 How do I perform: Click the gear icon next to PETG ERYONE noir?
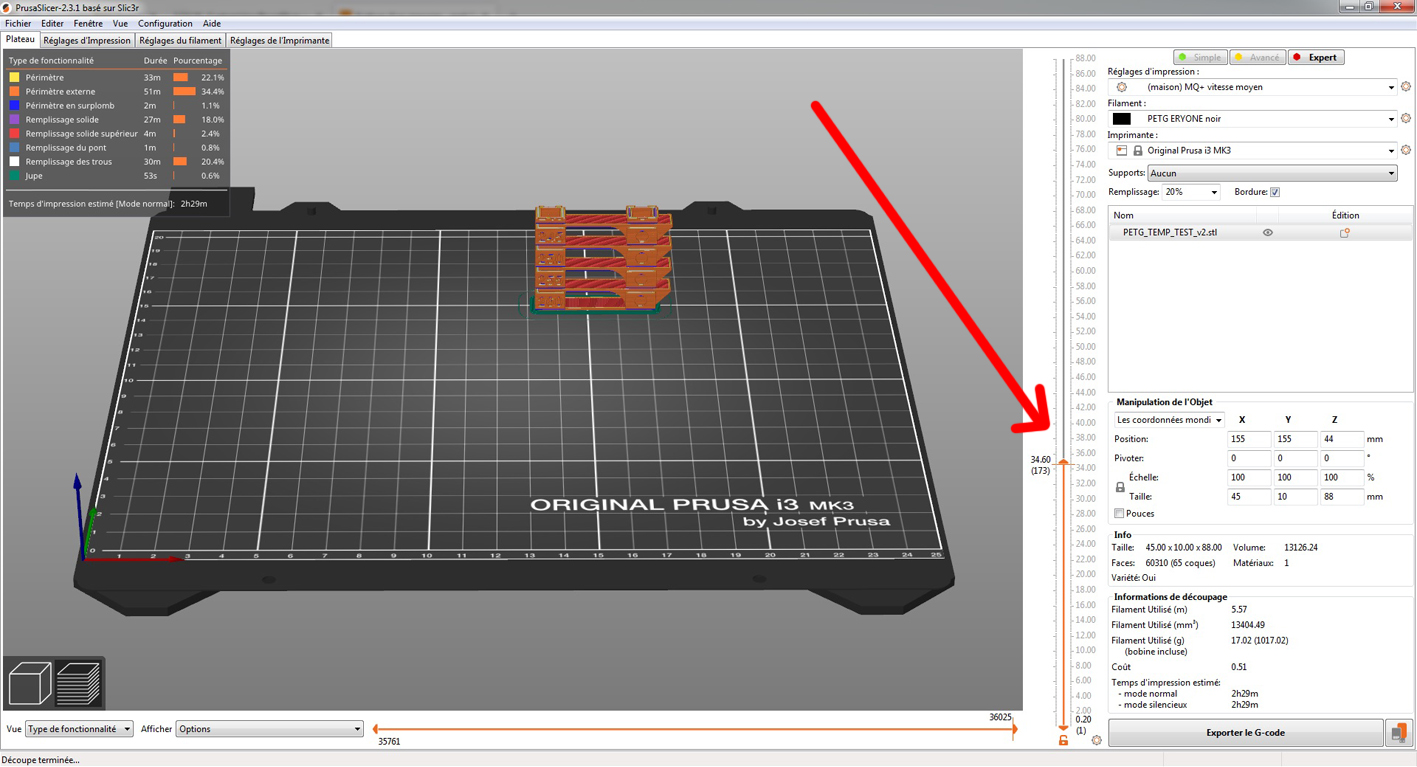pyautogui.click(x=1406, y=118)
